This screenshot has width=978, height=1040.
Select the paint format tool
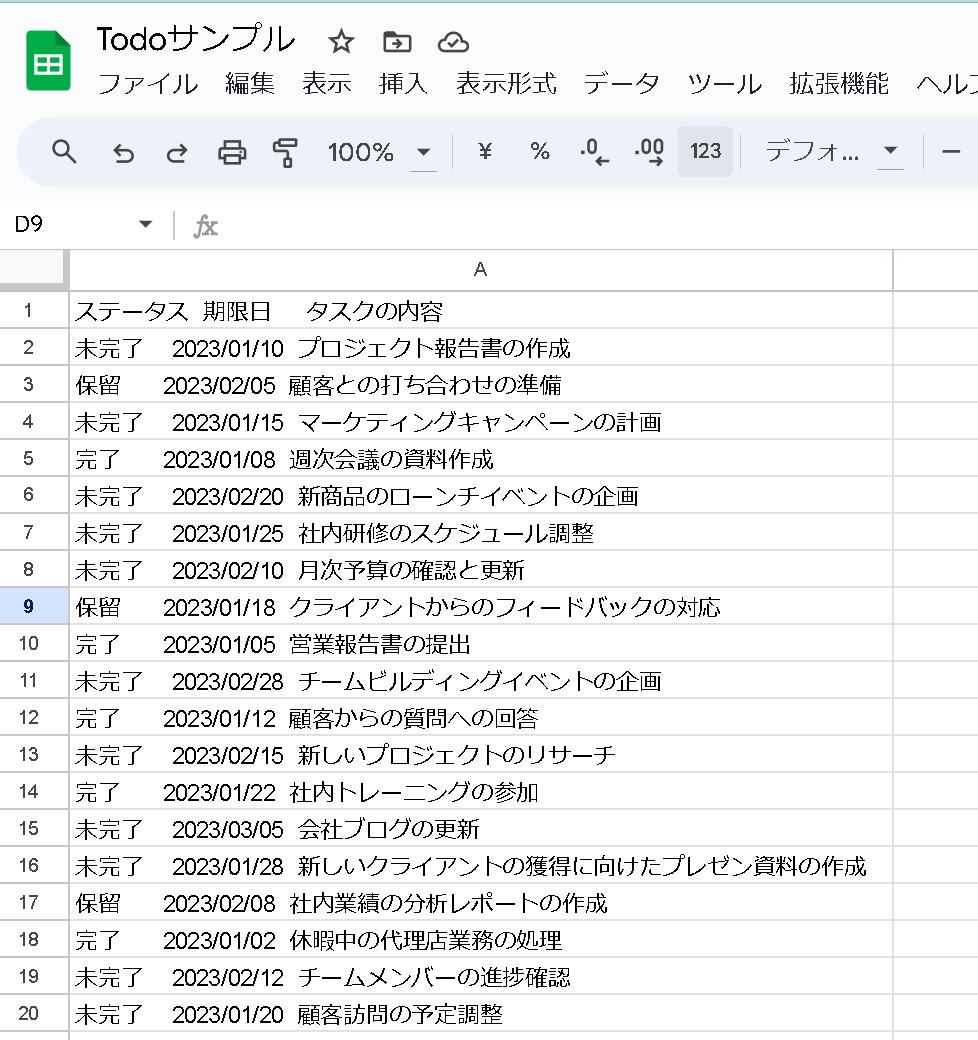(x=286, y=152)
